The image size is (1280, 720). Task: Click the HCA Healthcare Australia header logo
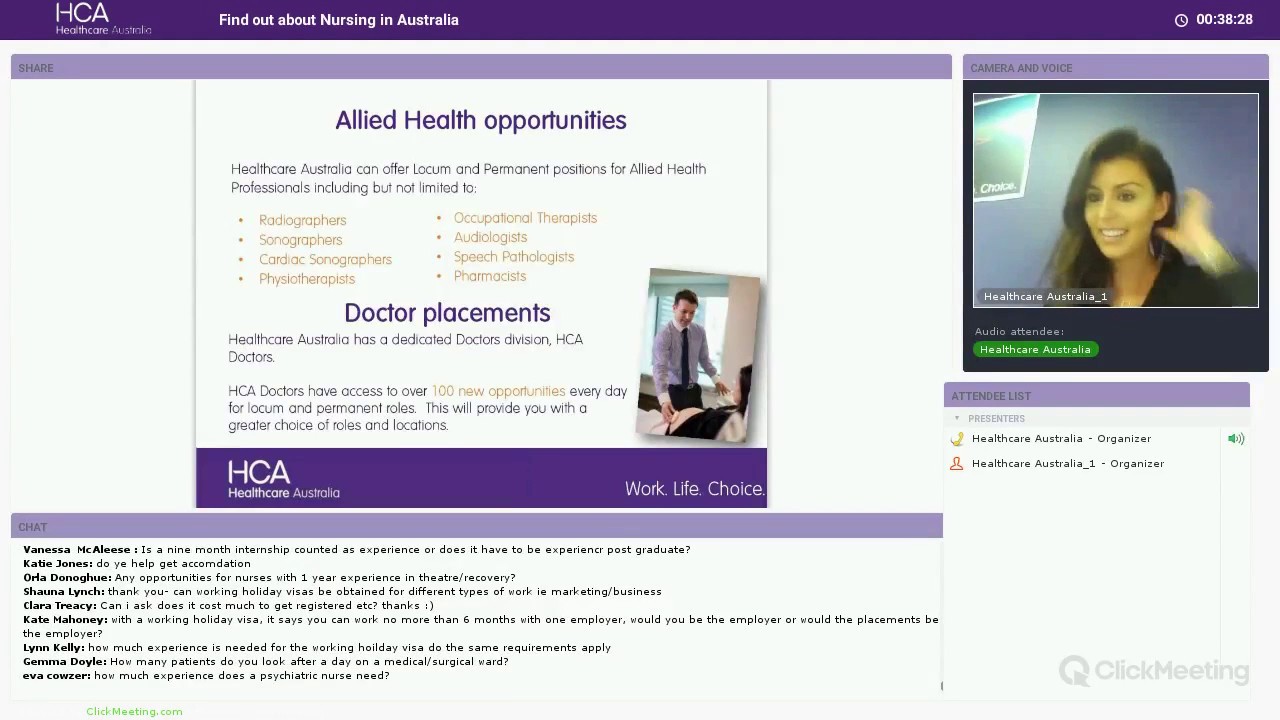pyautogui.click(x=103, y=19)
